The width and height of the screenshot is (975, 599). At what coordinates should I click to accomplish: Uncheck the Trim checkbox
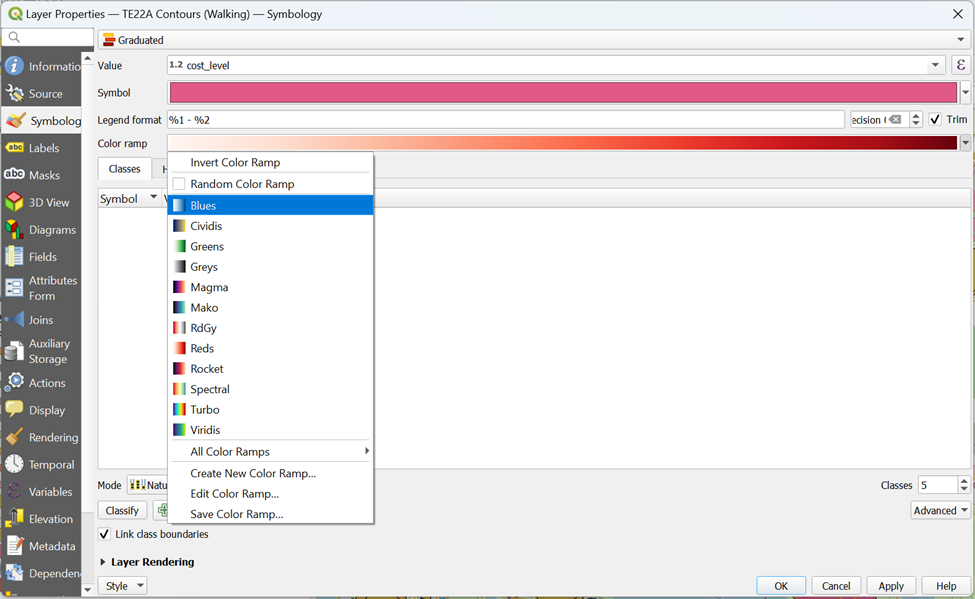(935, 120)
